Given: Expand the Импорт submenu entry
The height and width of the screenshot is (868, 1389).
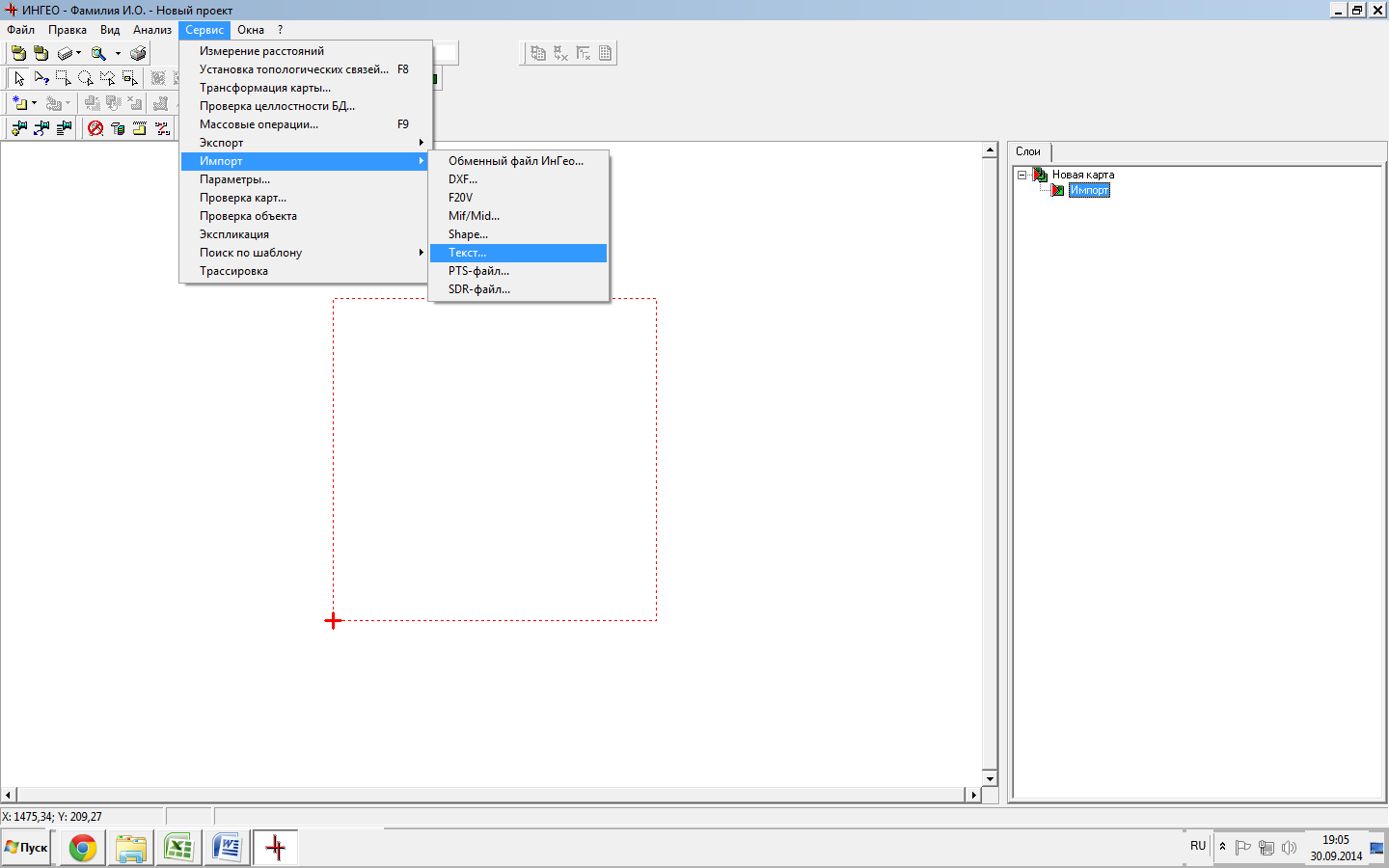Looking at the screenshot, I should pos(305,161).
